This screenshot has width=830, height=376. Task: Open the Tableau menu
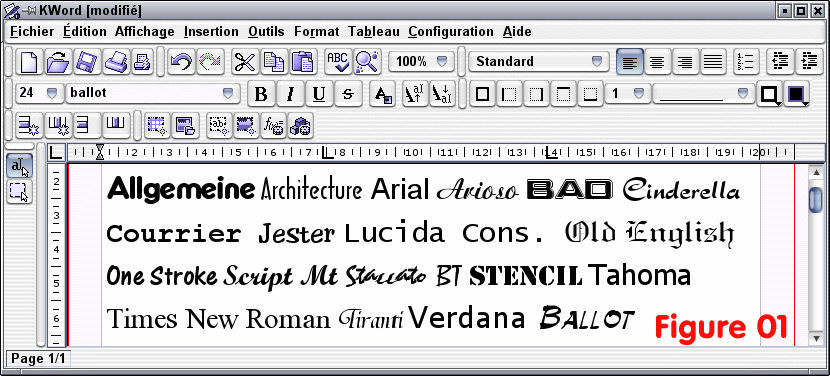click(374, 32)
